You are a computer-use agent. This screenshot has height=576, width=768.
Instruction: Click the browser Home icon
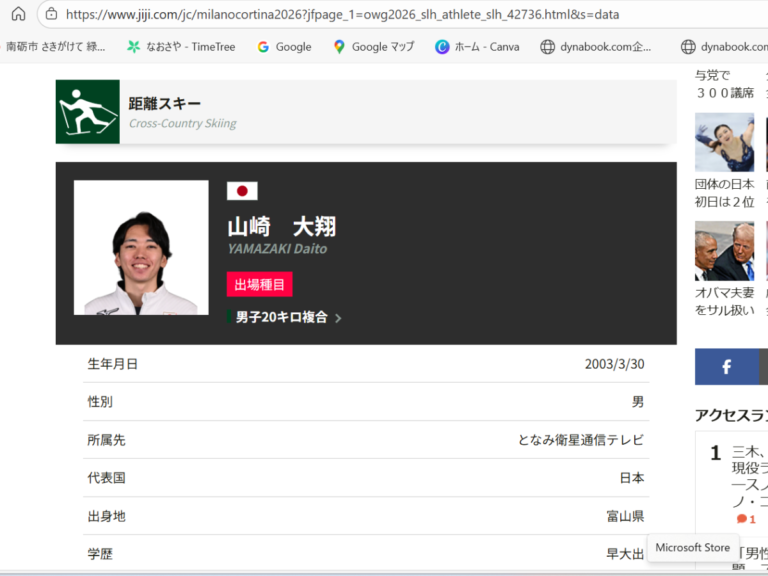[18, 14]
